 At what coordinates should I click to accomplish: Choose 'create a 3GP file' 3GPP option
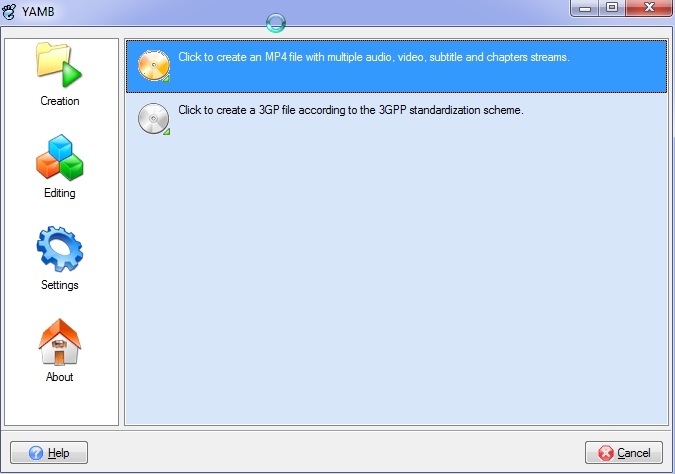396,119
